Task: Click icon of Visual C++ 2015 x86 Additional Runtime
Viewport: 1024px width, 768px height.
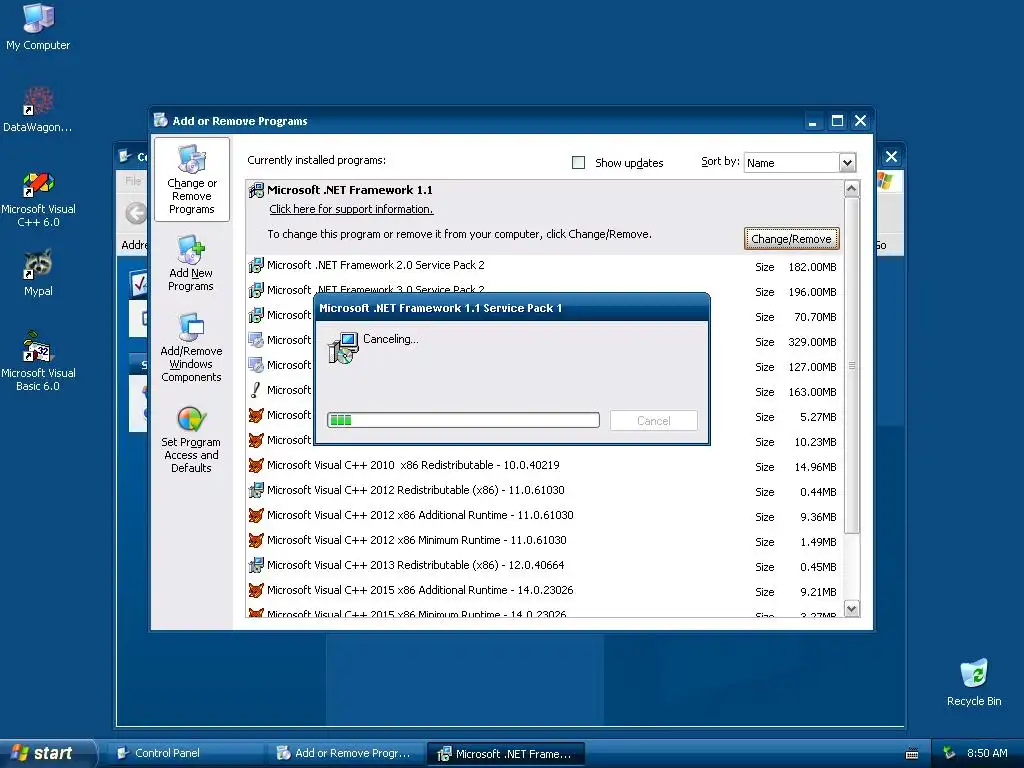Action: pyautogui.click(x=256, y=590)
